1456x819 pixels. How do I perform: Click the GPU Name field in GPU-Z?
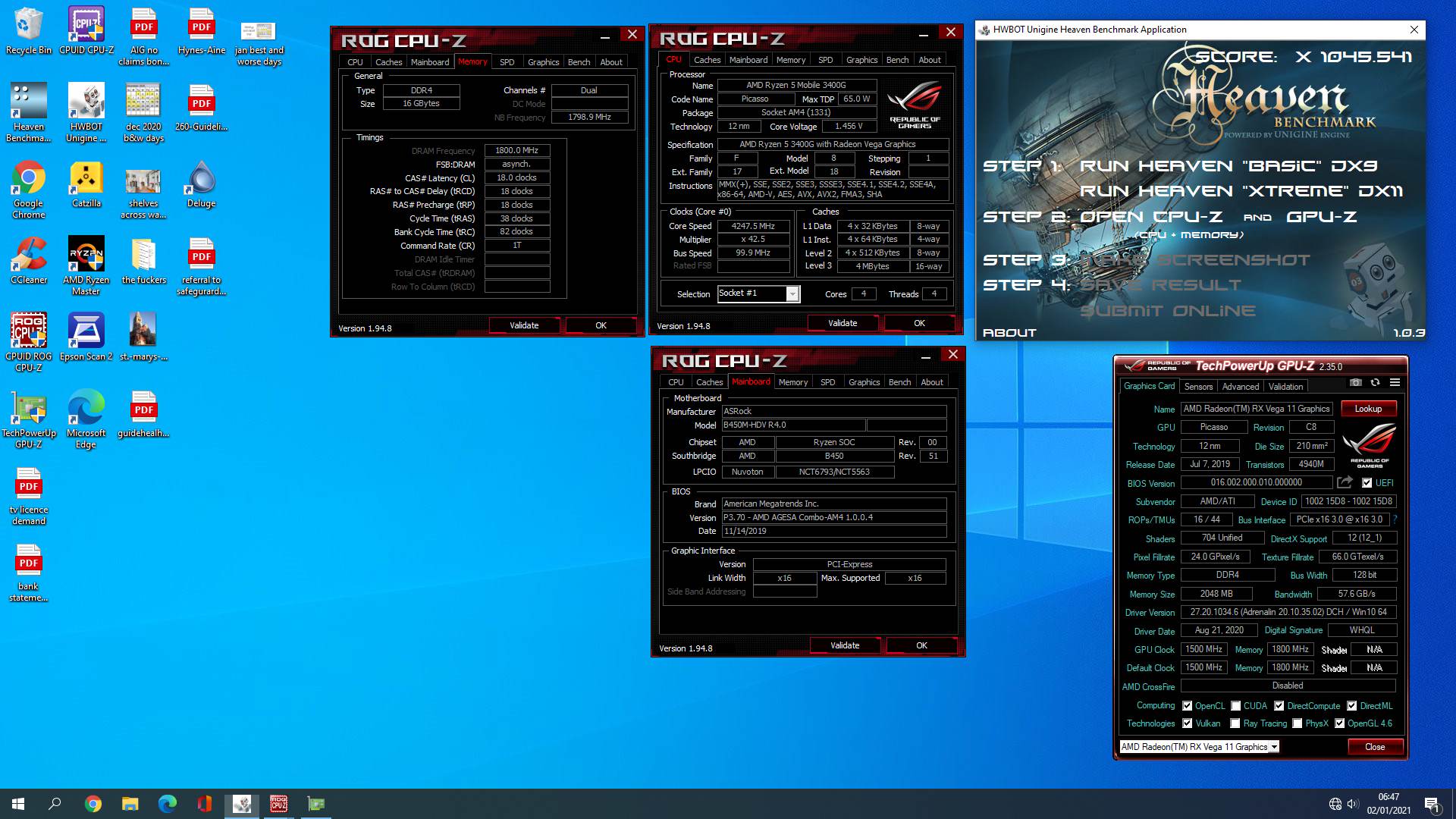[x=1256, y=409]
